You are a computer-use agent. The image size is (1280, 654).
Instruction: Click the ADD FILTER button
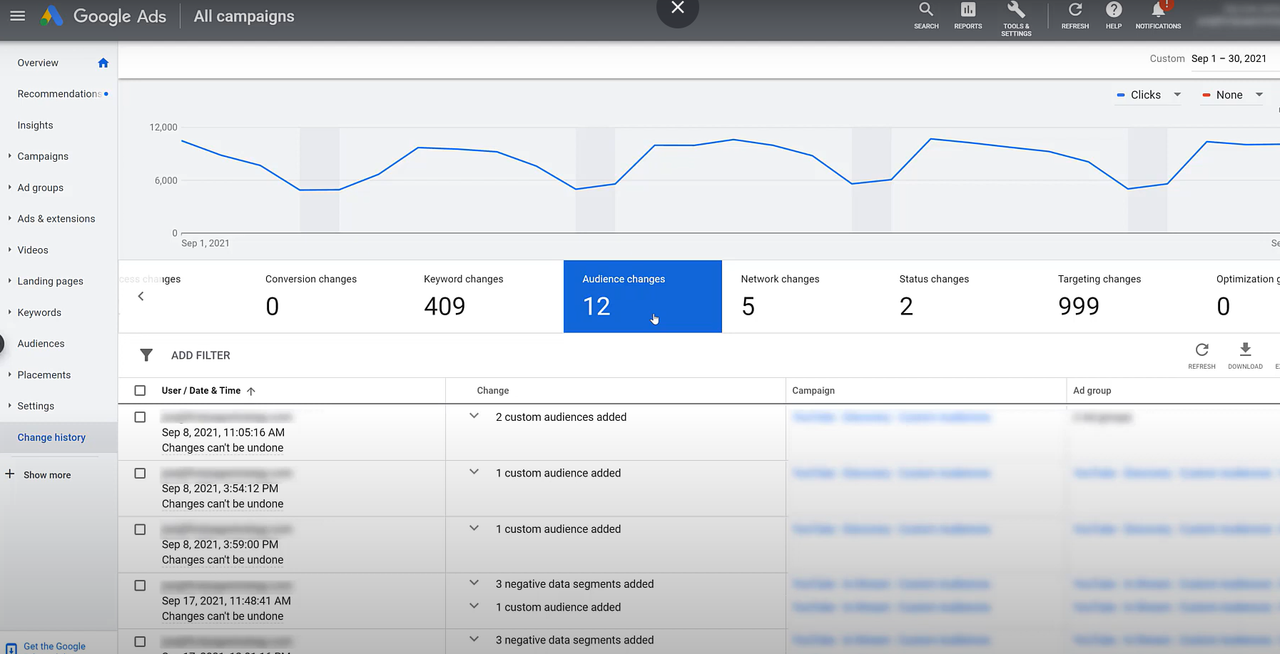coord(200,355)
